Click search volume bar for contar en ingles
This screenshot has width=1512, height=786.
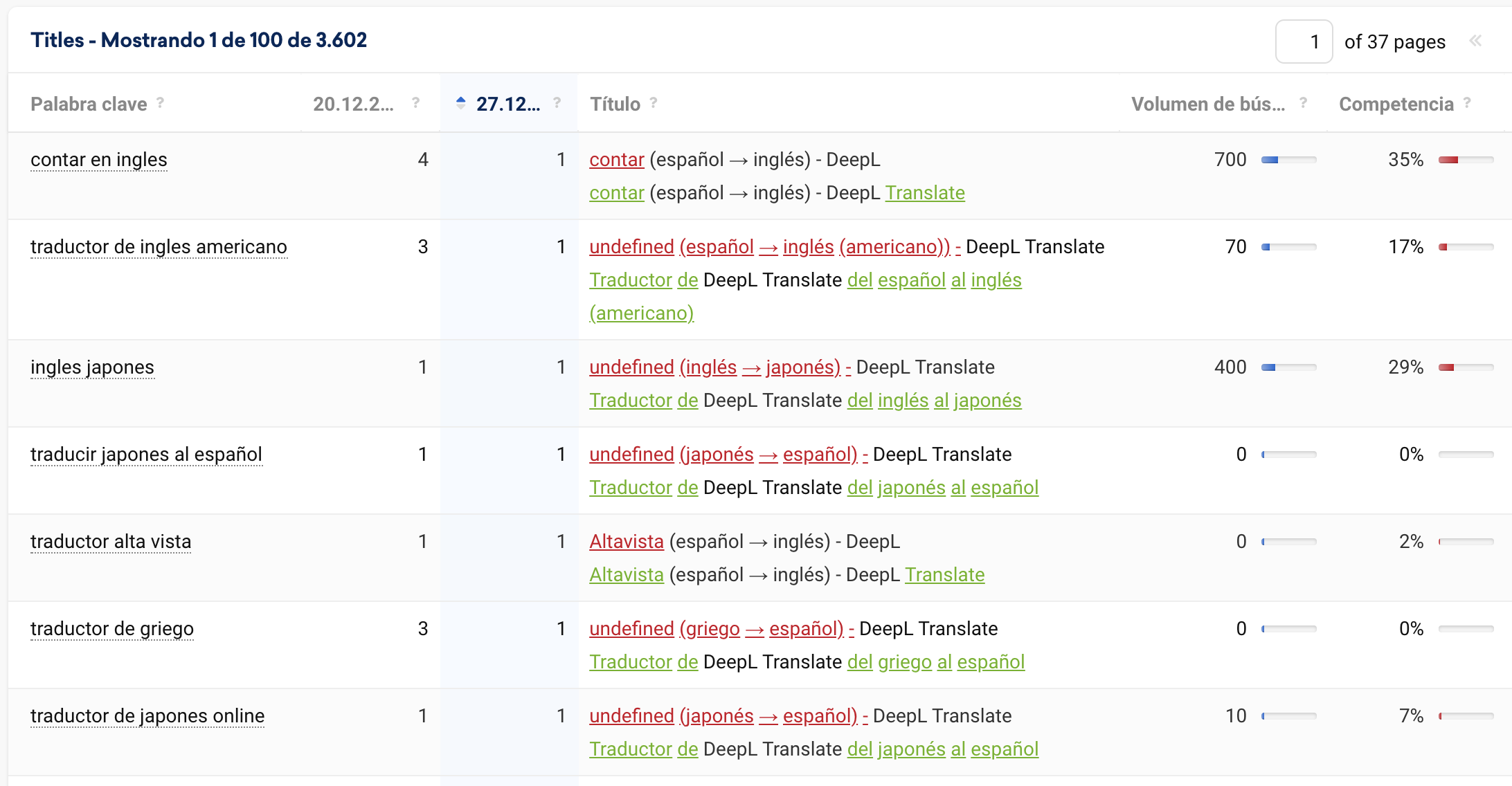pyautogui.click(x=1288, y=160)
